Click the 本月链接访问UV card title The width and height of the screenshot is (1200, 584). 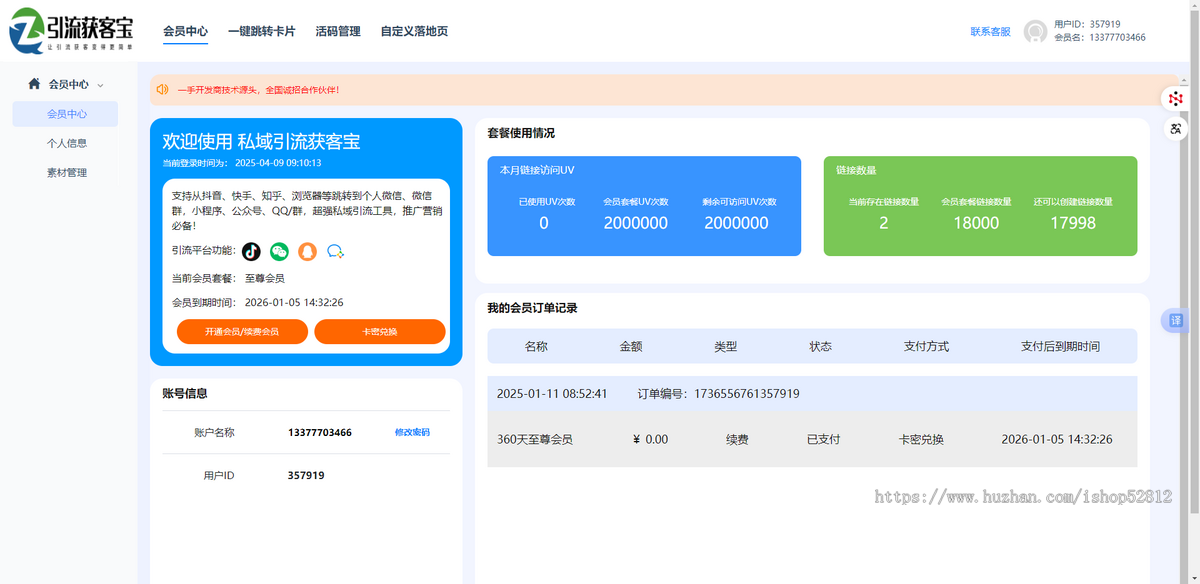537,170
